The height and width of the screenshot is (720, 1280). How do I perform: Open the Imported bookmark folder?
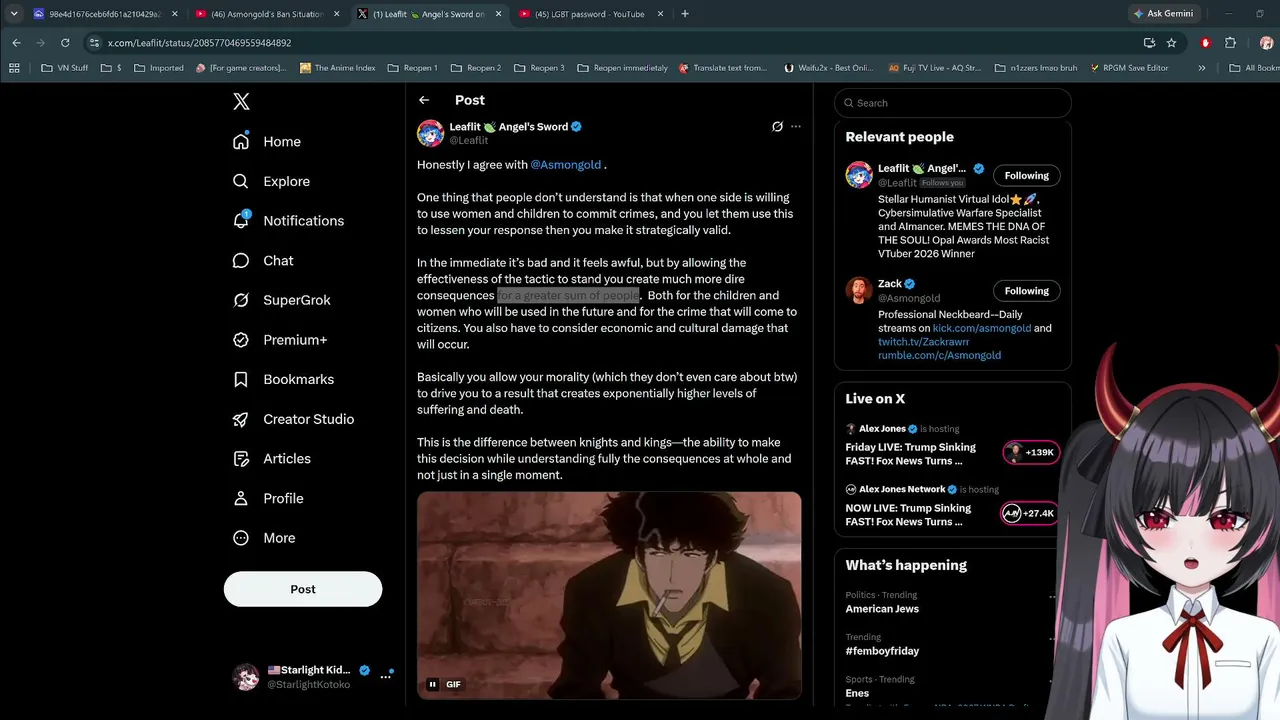coord(159,68)
